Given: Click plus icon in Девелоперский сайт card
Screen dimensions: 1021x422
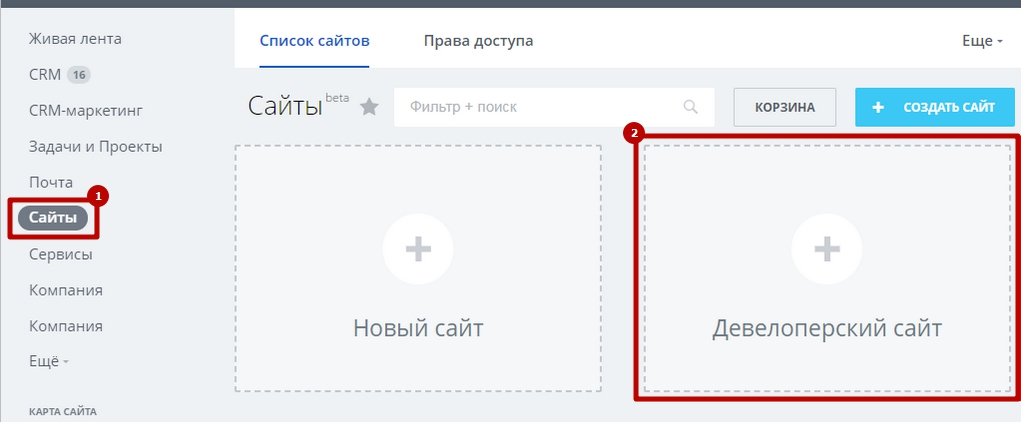Looking at the screenshot, I should click(x=827, y=249).
